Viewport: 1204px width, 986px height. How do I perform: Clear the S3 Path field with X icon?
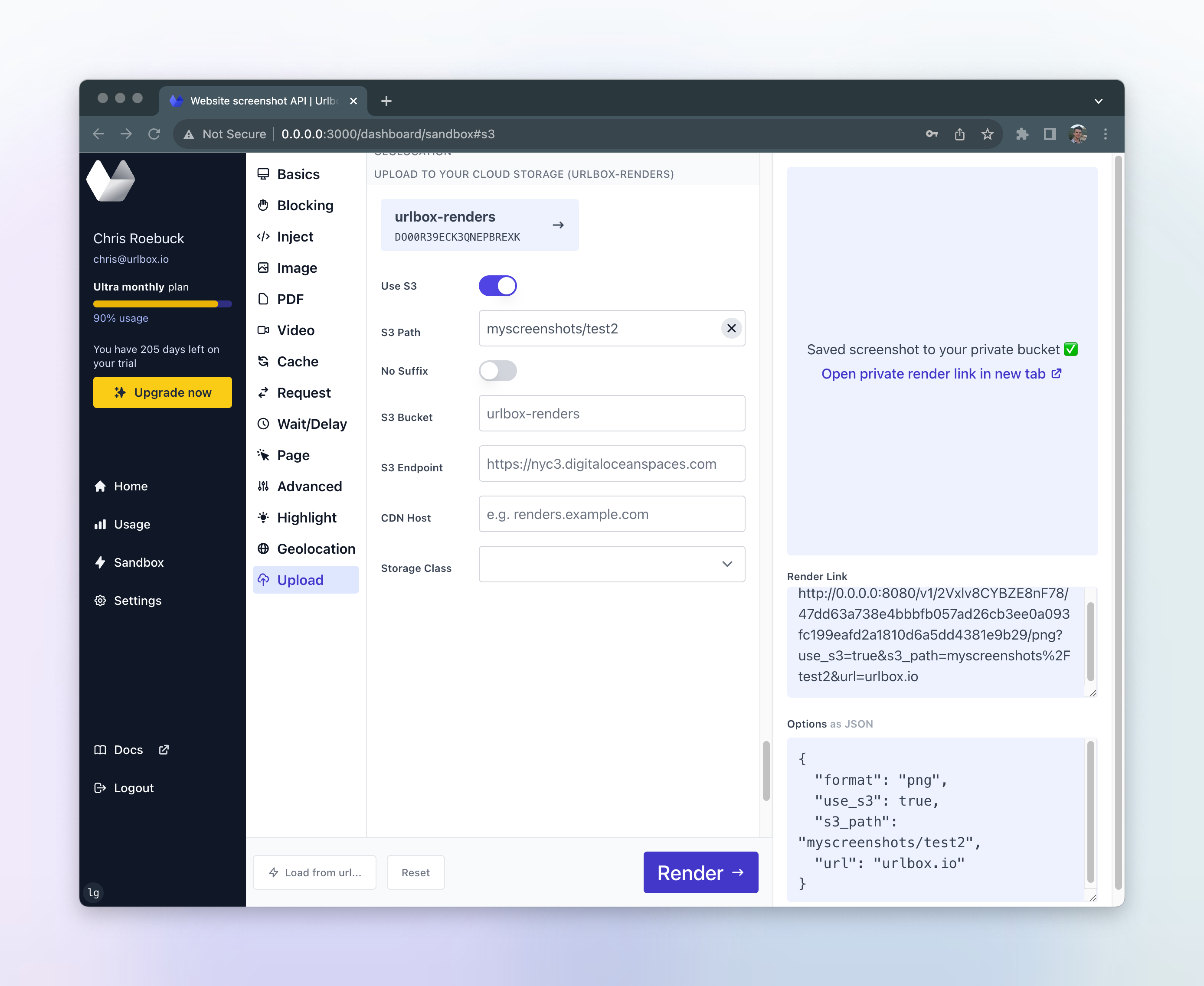click(731, 328)
